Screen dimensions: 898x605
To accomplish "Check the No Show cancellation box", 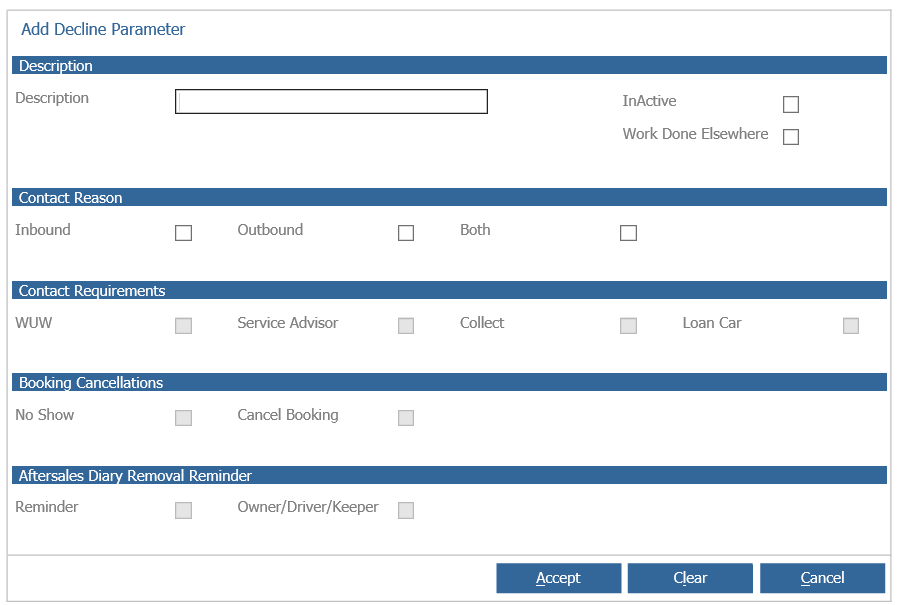I will (183, 418).
